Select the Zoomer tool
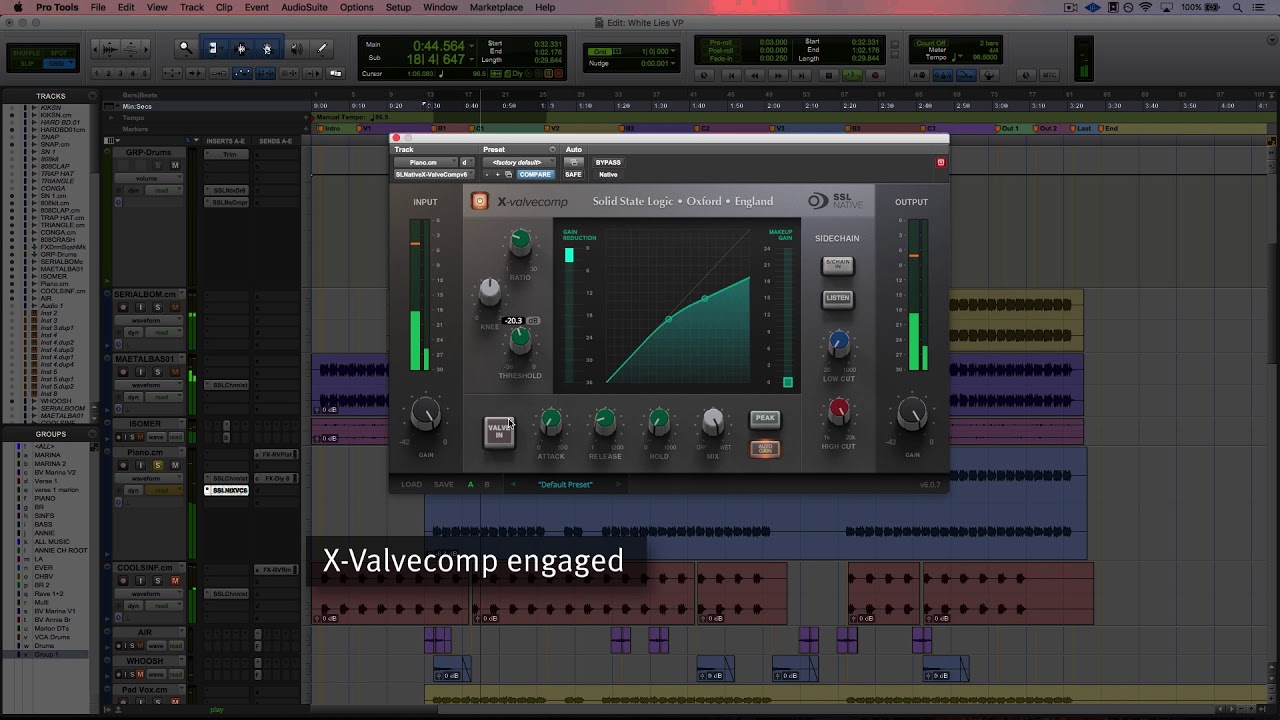 click(185, 48)
